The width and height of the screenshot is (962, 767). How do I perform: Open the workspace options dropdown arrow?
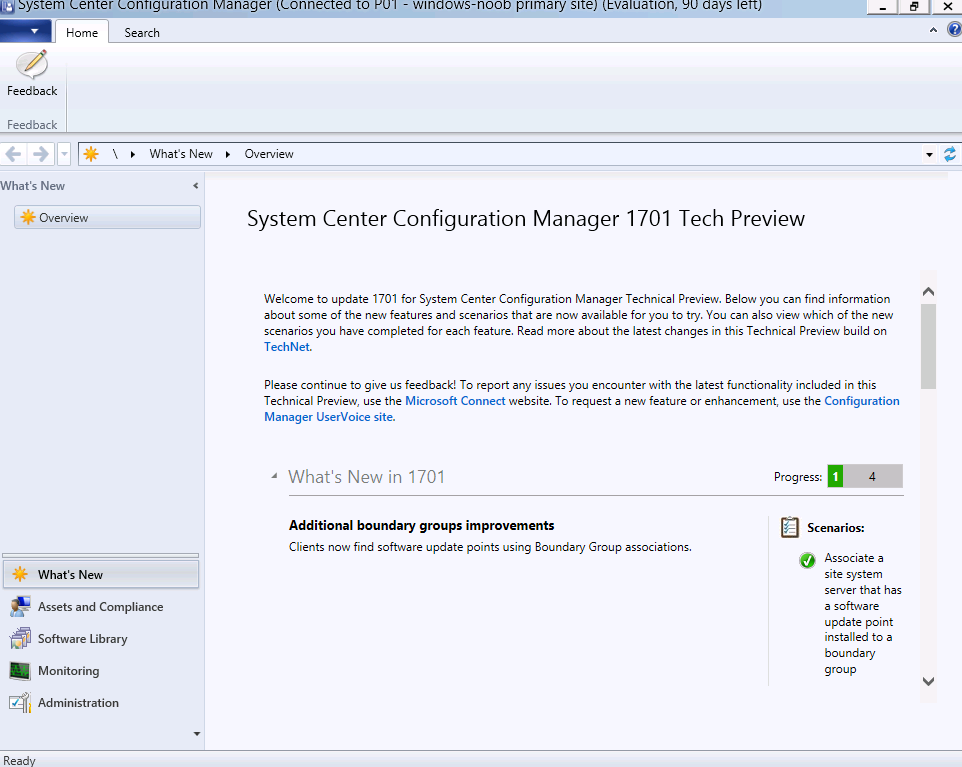click(x=196, y=733)
